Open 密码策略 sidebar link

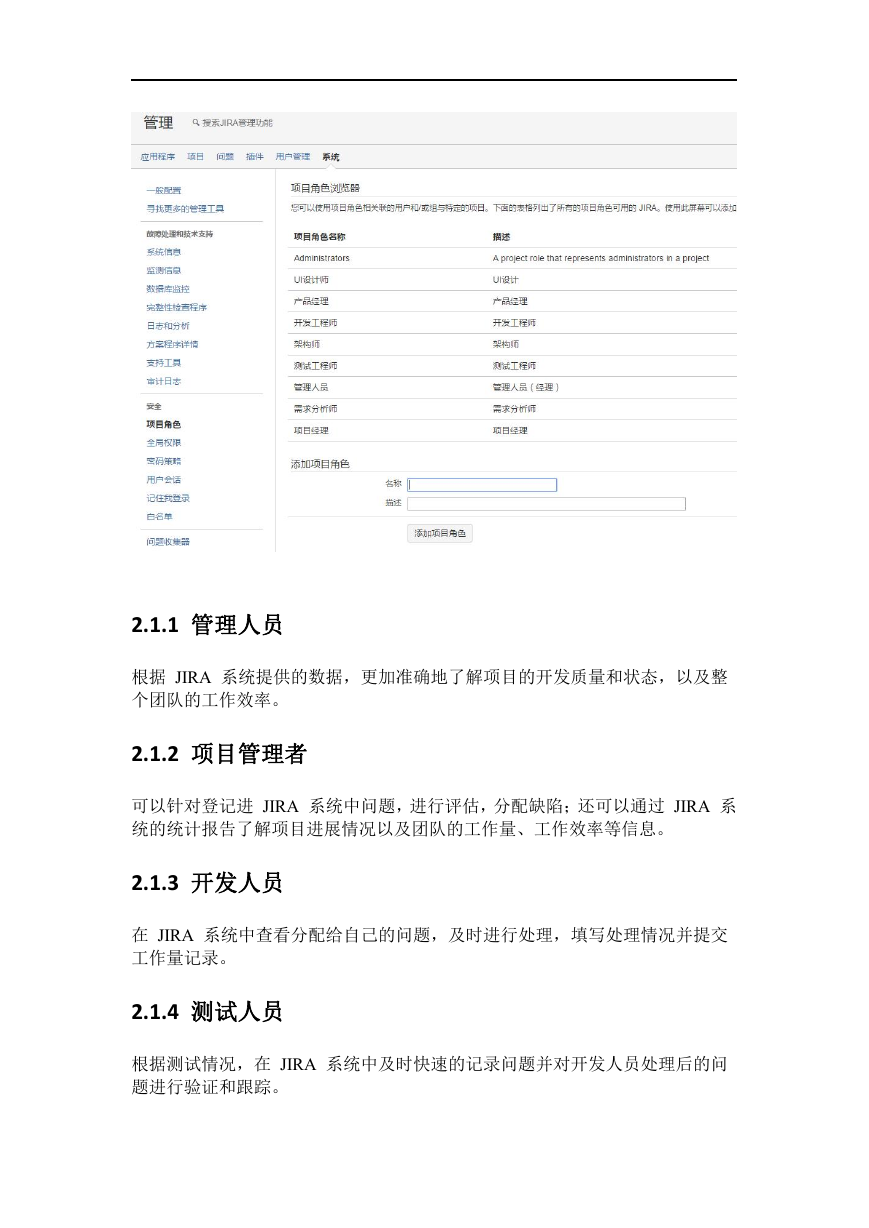click(164, 461)
